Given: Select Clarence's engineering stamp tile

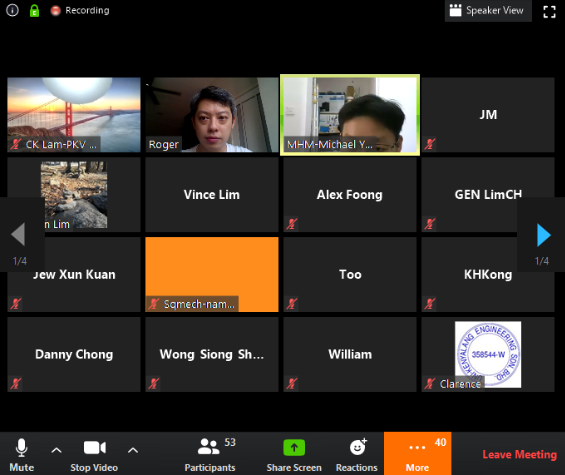Looking at the screenshot, I should click(x=488, y=354).
